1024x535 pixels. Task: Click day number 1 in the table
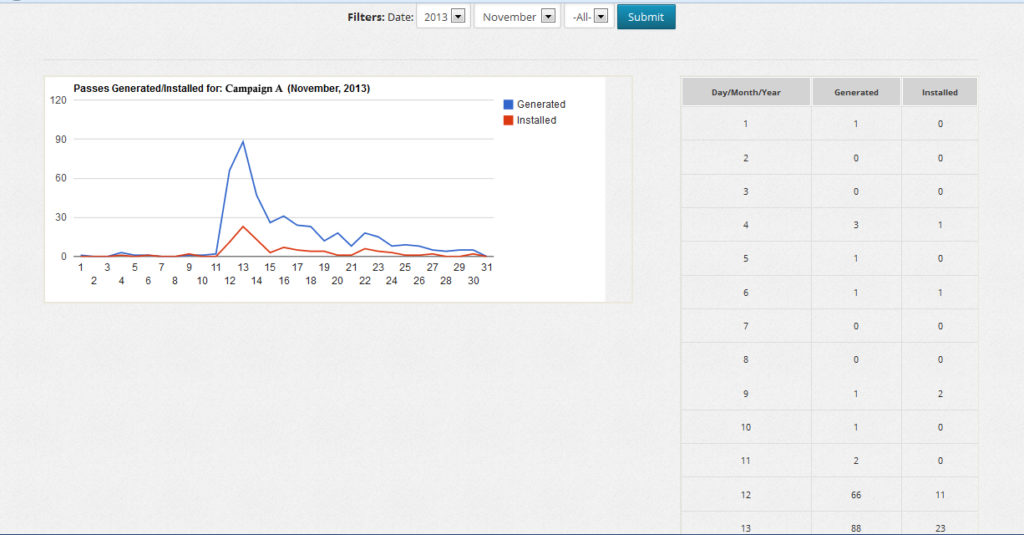tap(746, 123)
